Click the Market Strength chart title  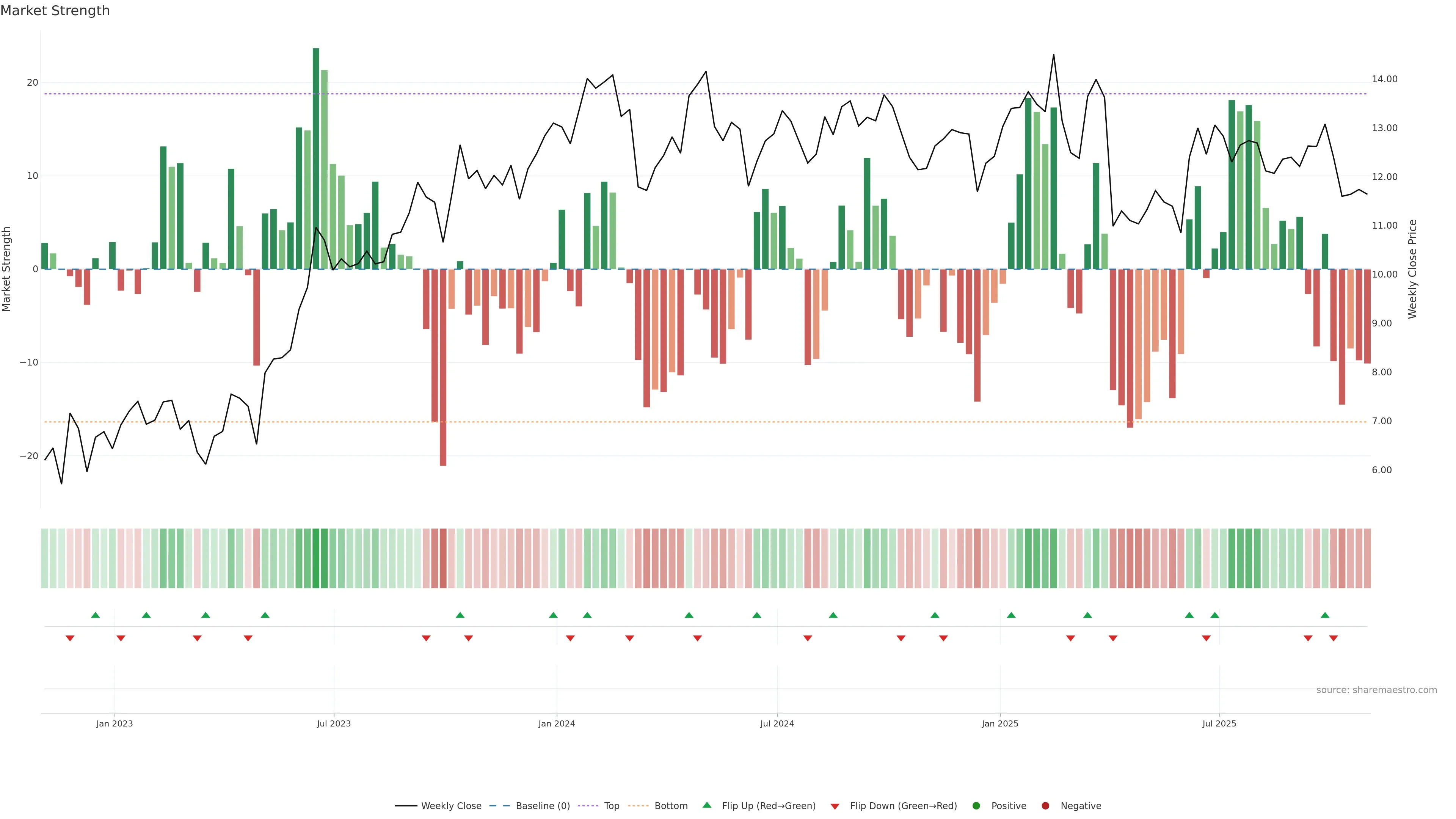(55, 11)
